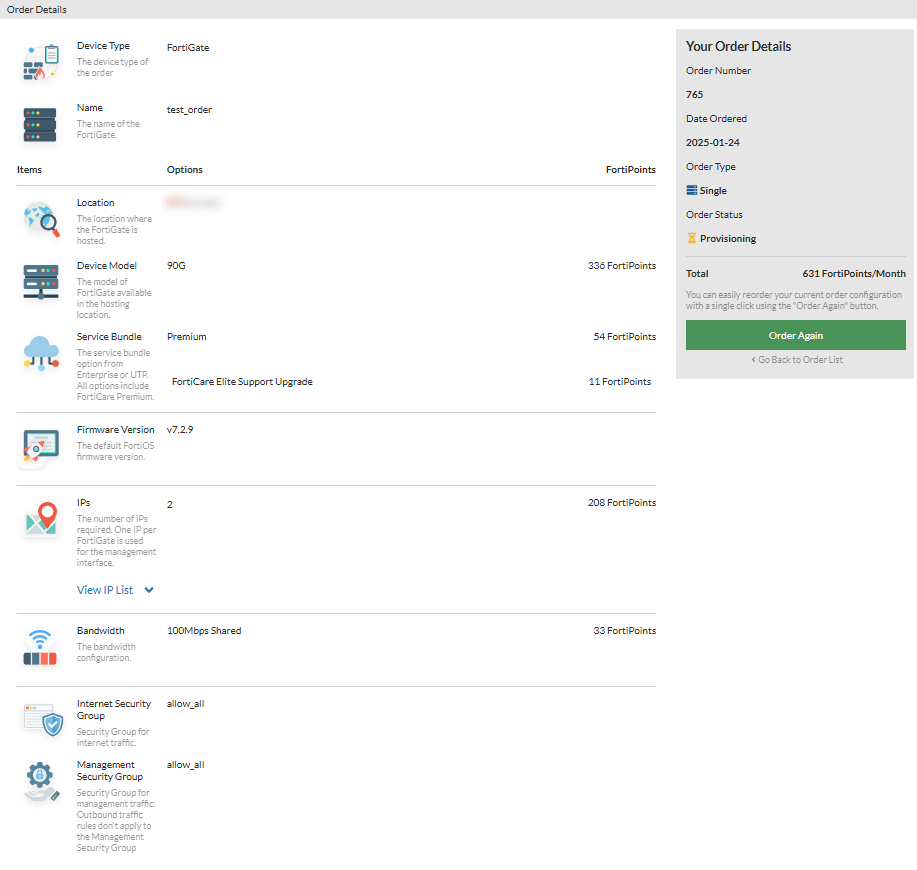This screenshot has height=870, width=917.
Task: Click the Name server rack icon
Action: pyautogui.click(x=40, y=125)
